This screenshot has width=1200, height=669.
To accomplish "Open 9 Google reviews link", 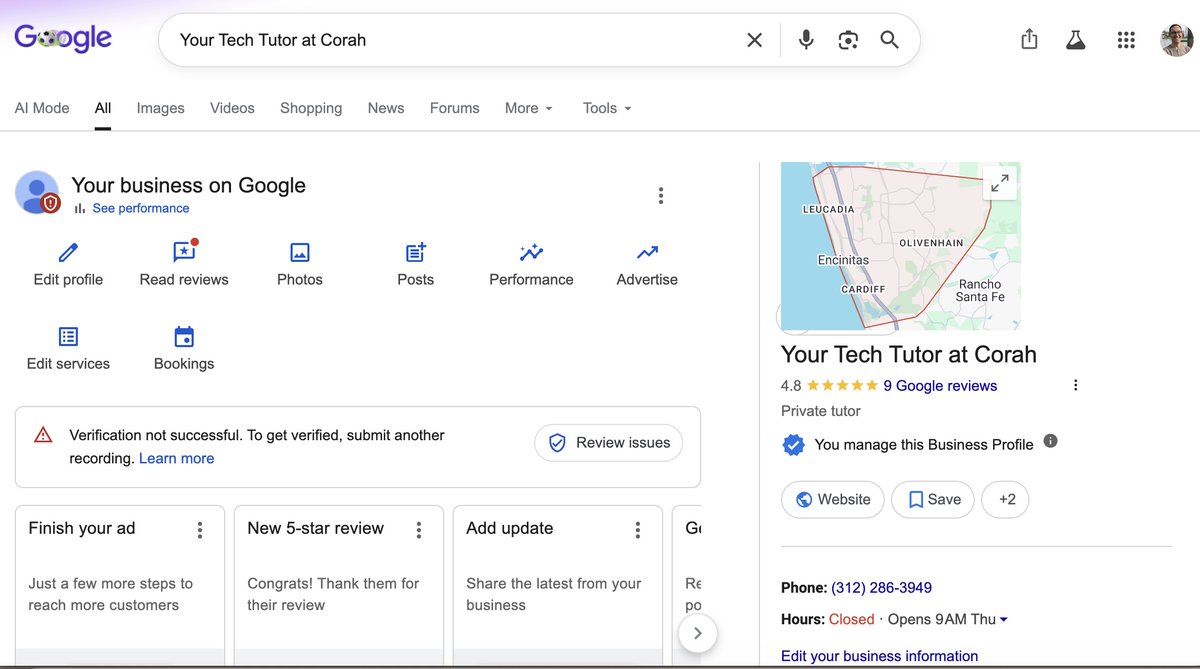I will [x=940, y=386].
